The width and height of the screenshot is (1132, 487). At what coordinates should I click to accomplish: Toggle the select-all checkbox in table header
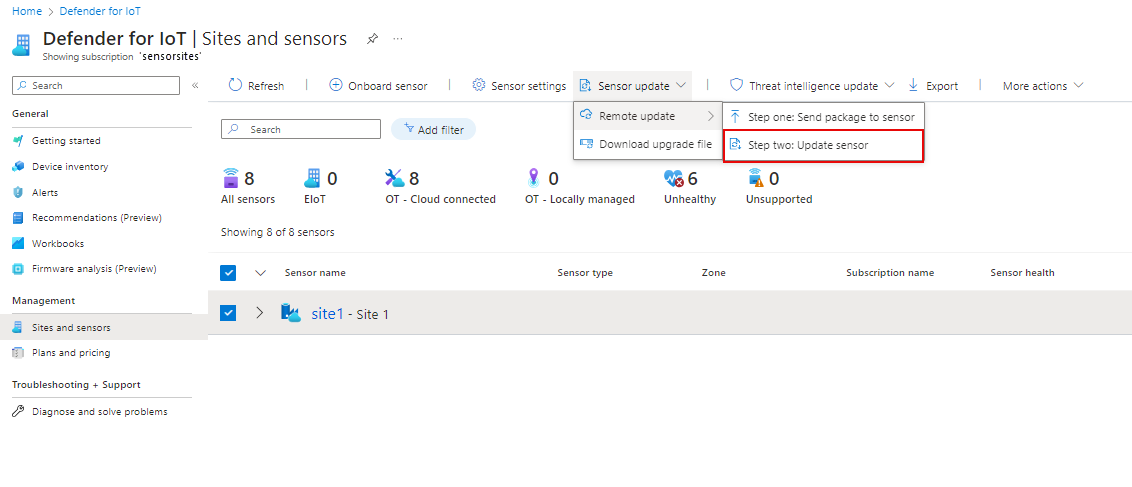228,273
